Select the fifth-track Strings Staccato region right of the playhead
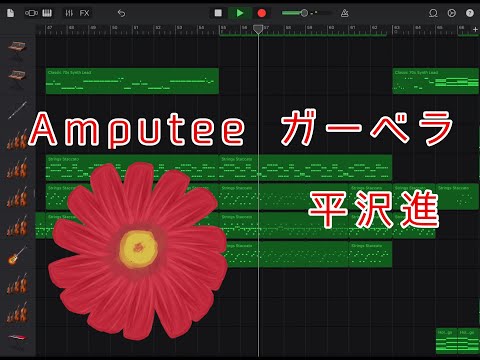Screen dimensions: 480x360 305,168
